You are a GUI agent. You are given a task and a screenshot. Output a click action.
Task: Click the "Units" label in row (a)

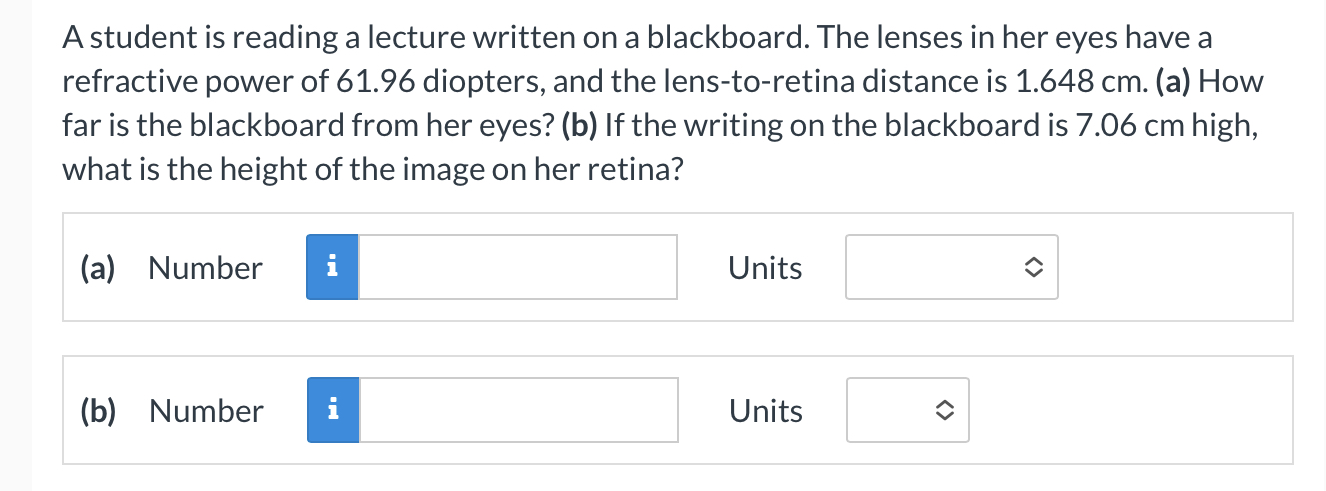[765, 268]
